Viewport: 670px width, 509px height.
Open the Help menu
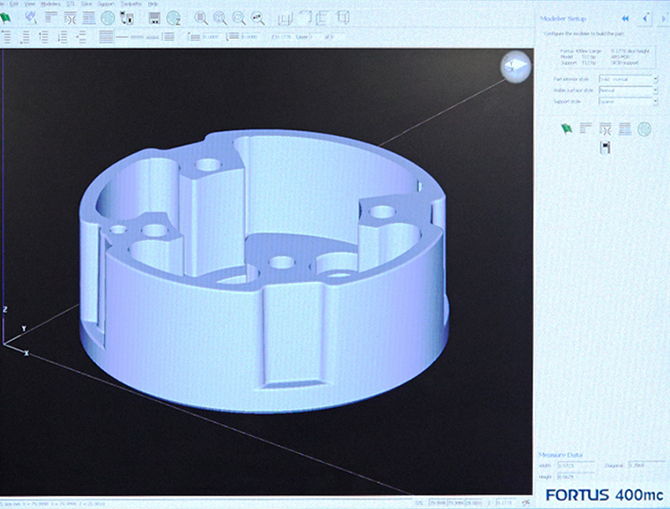(152, 4)
